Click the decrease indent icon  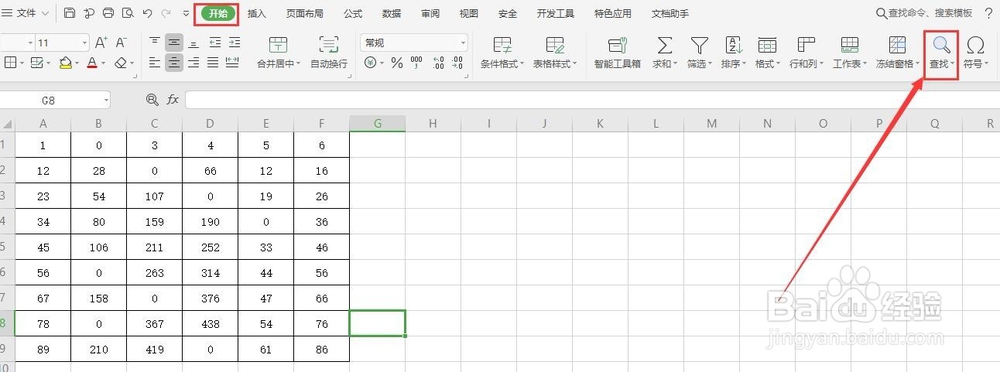(215, 43)
